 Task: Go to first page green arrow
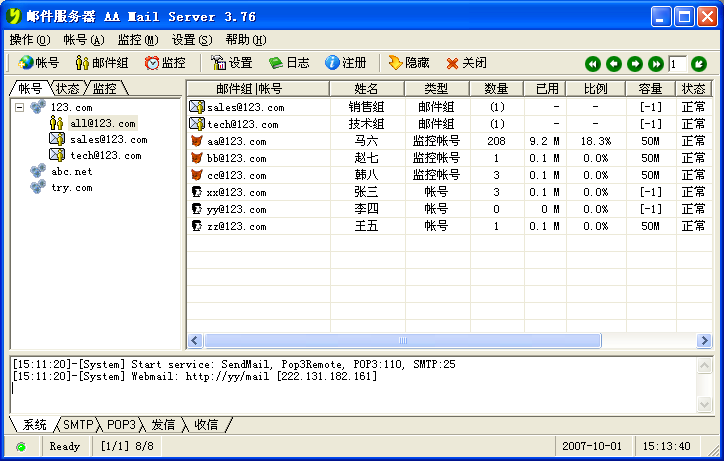pos(593,64)
